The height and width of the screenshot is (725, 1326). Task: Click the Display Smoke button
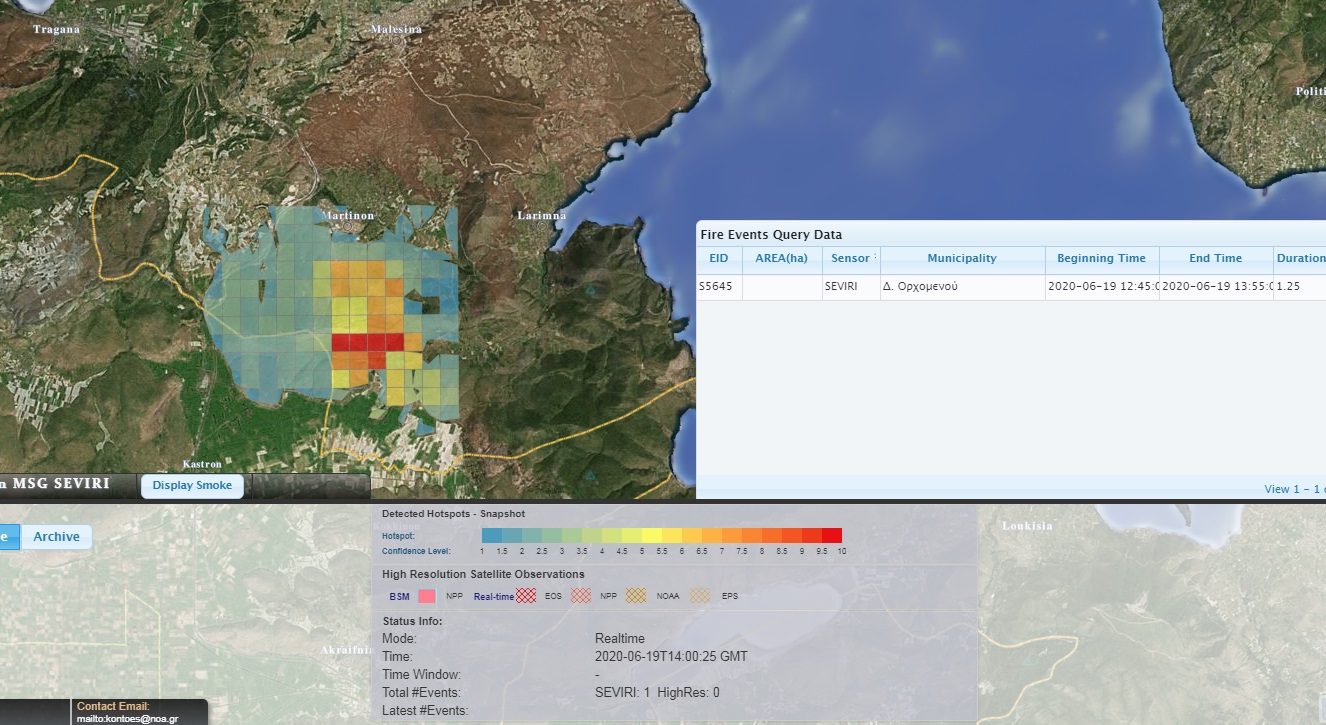pos(192,485)
